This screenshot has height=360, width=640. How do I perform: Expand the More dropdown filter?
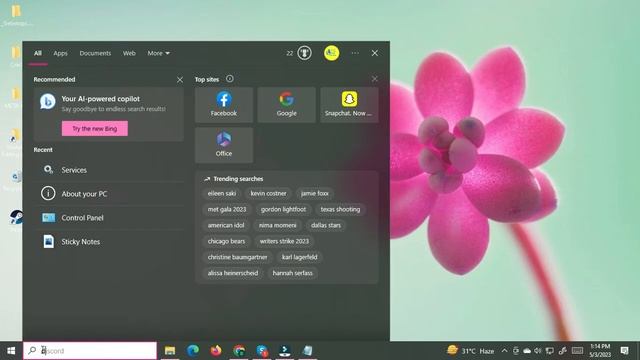pos(158,53)
